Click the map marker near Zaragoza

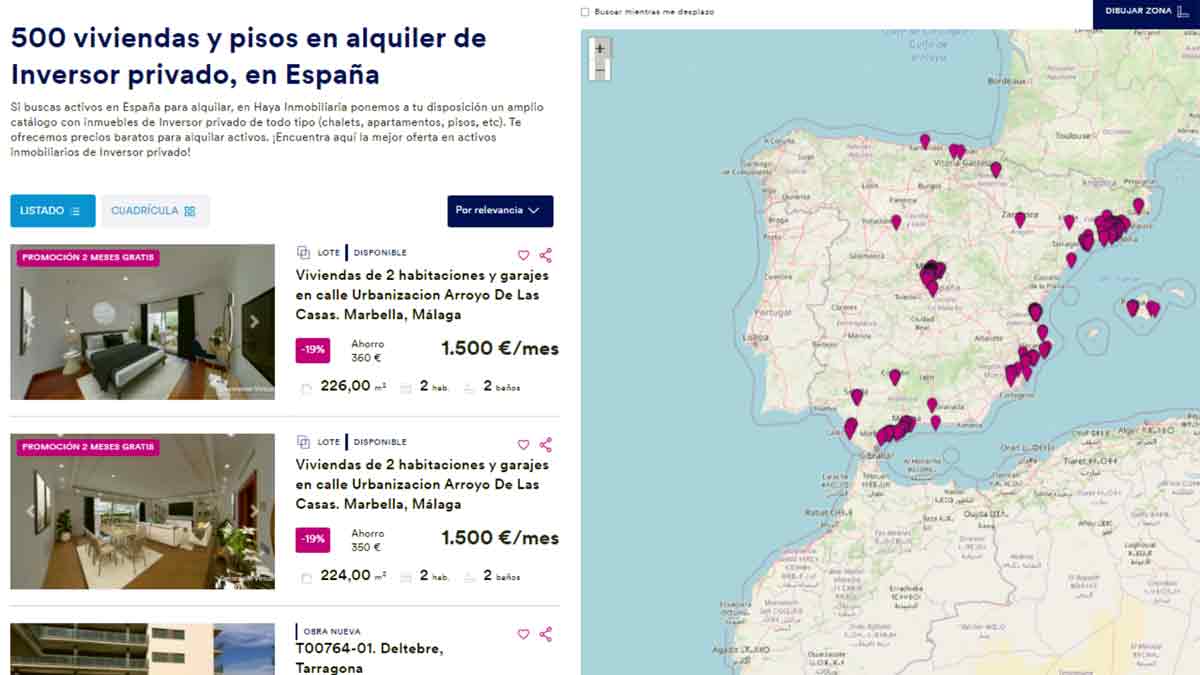point(1020,218)
